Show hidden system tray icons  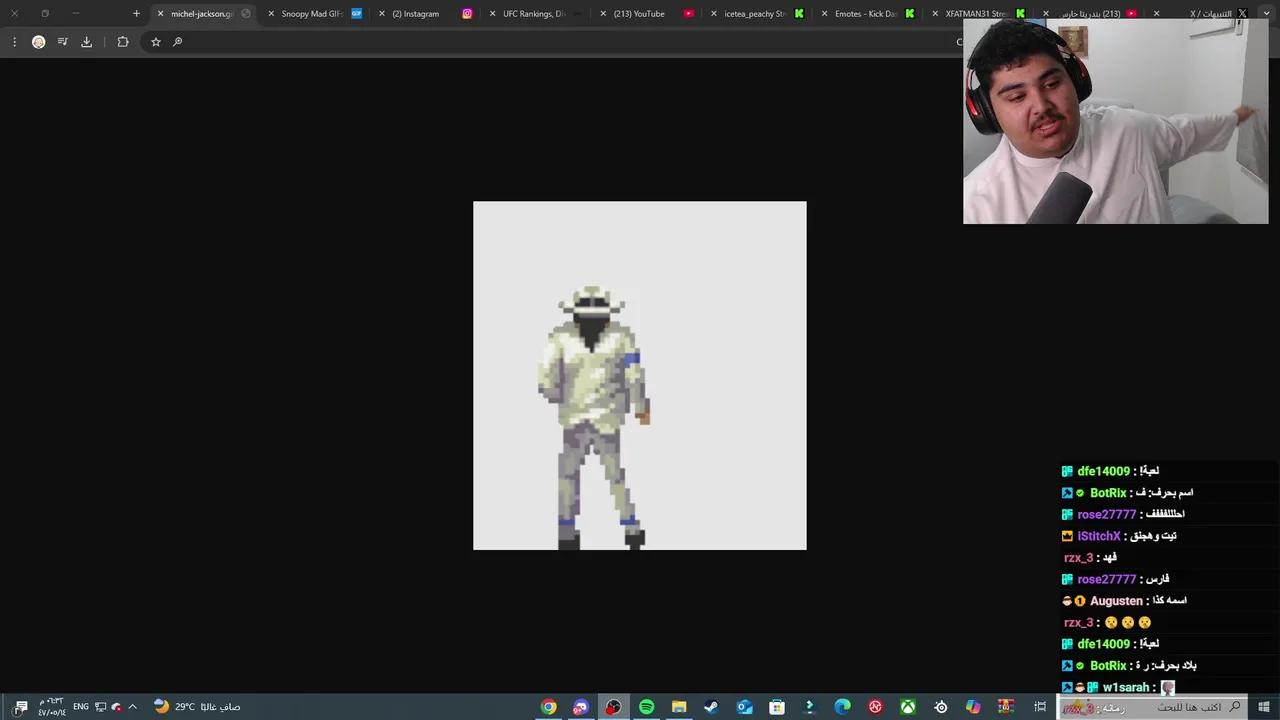(x=132, y=707)
